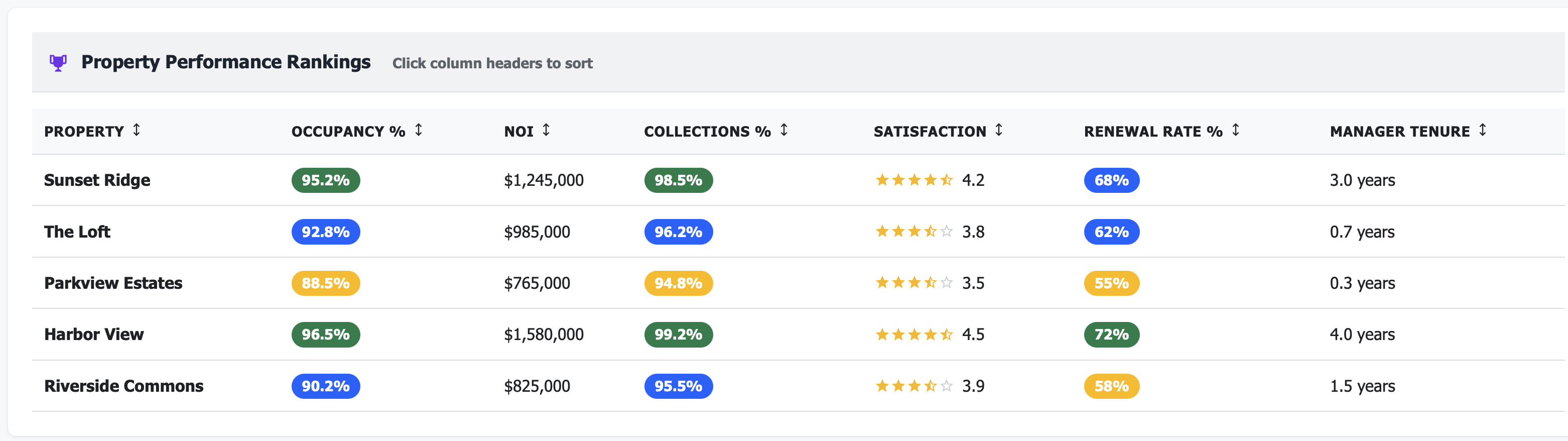Image resolution: width=1568 pixels, height=441 pixels.
Task: Click the 94.8% collections badge
Action: point(679,283)
